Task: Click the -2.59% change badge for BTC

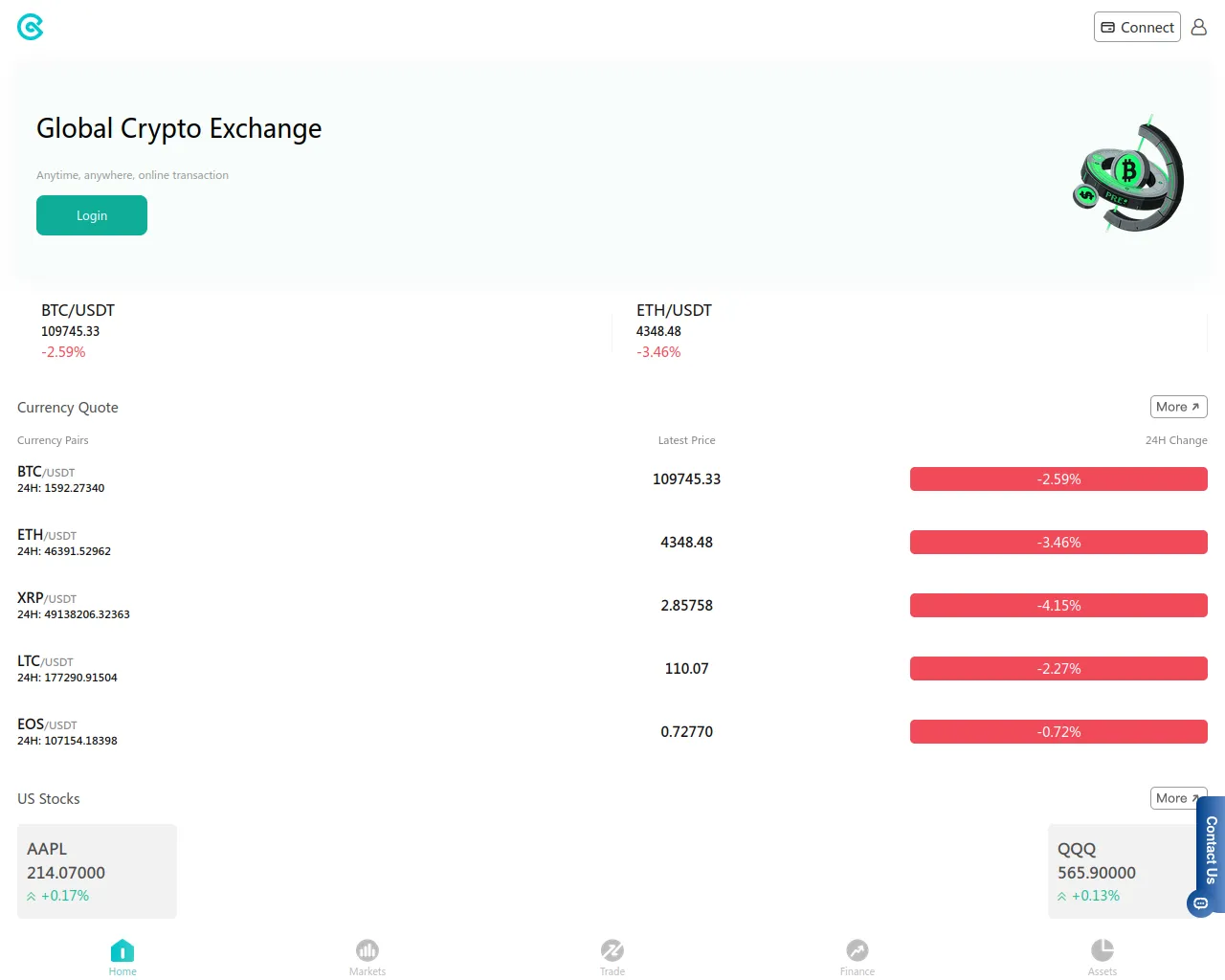Action: pyautogui.click(x=1058, y=479)
